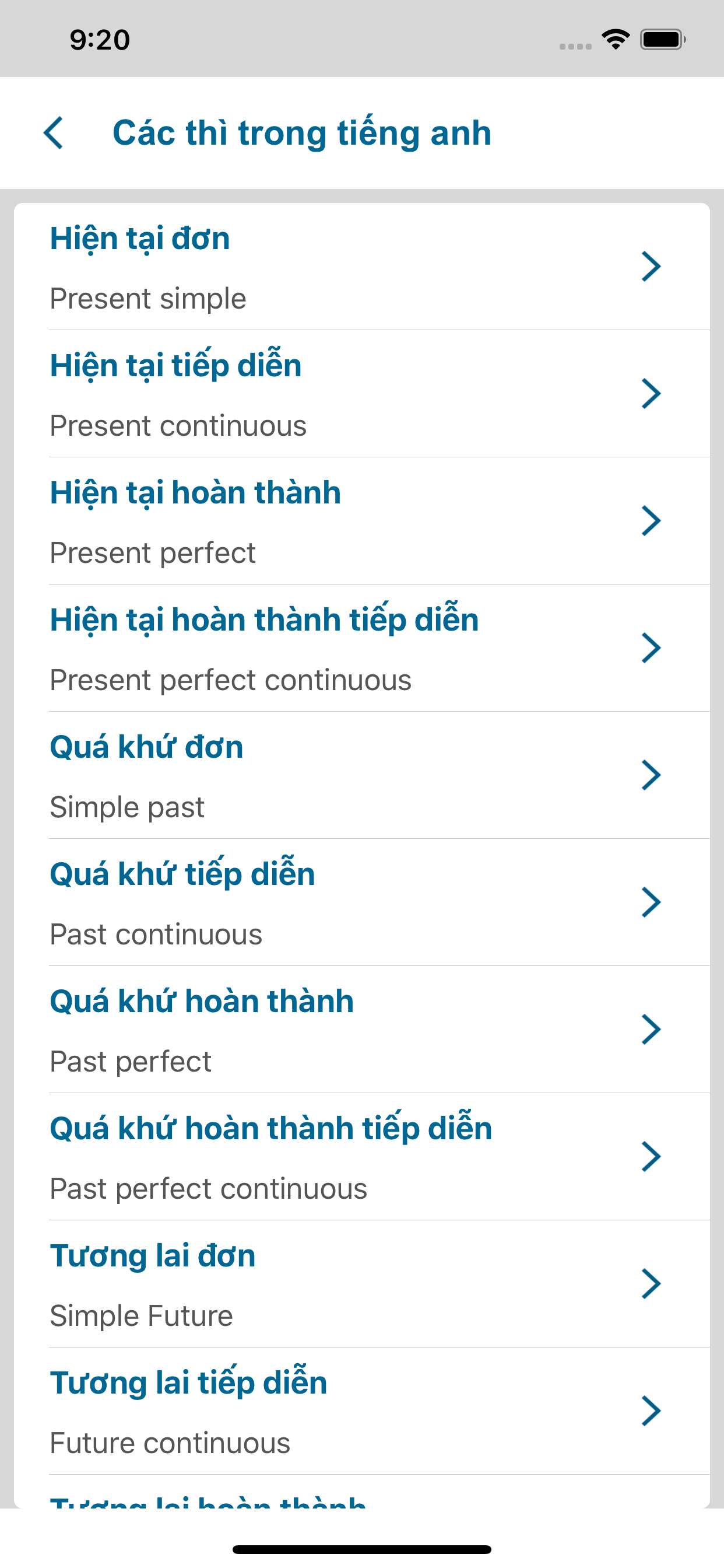The image size is (724, 1568).
Task: Tap chevron next to Present perfect
Action: pos(651,521)
